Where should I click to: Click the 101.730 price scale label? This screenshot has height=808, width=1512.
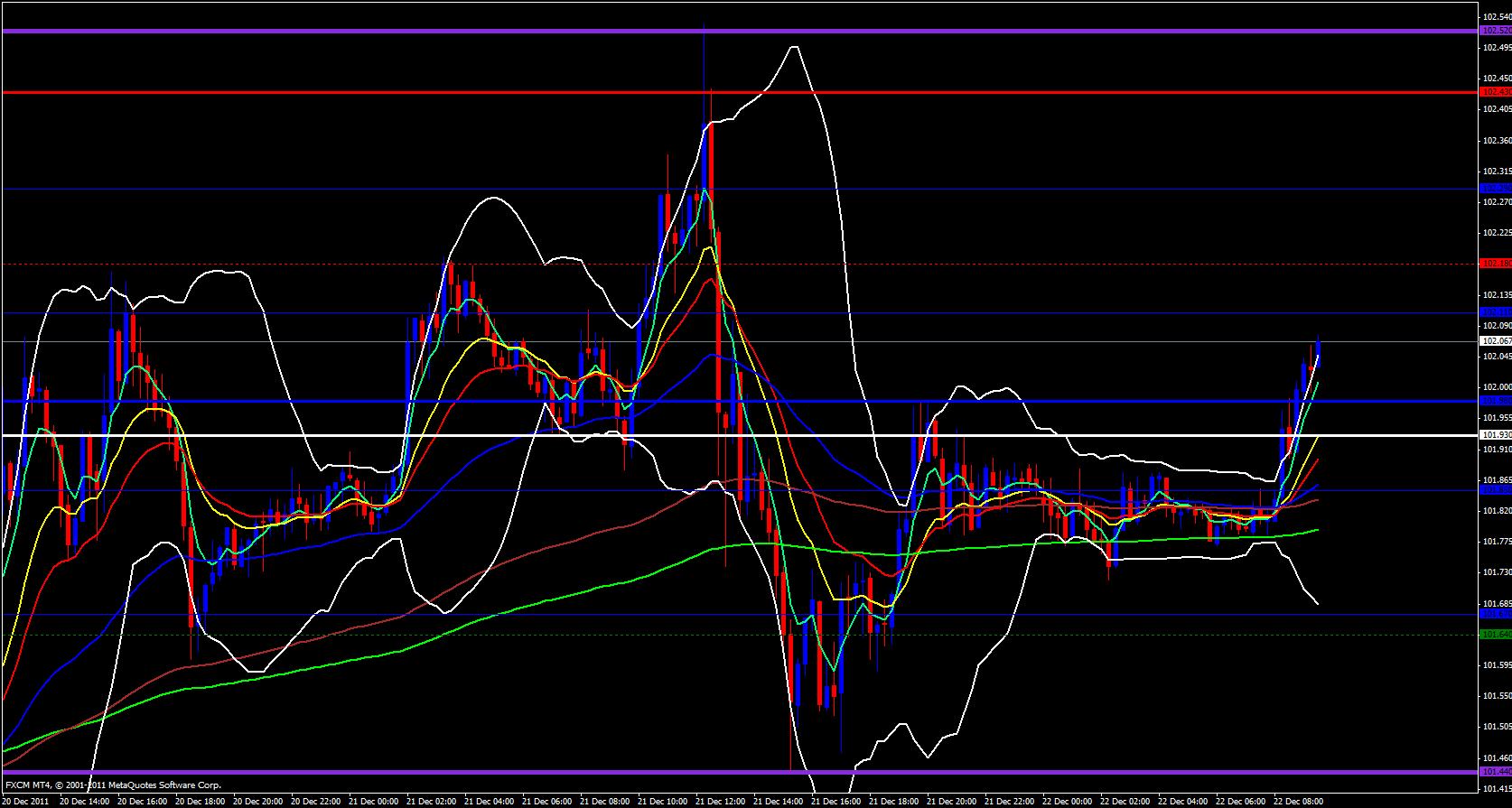pos(1497,572)
